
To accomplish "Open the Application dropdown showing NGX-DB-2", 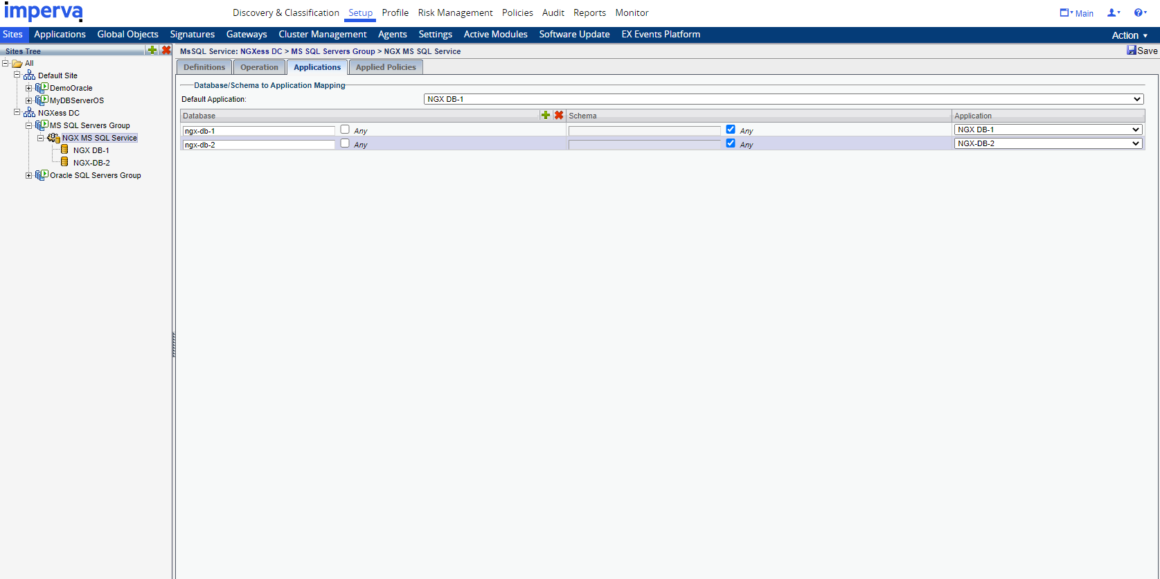I will 1137,143.
